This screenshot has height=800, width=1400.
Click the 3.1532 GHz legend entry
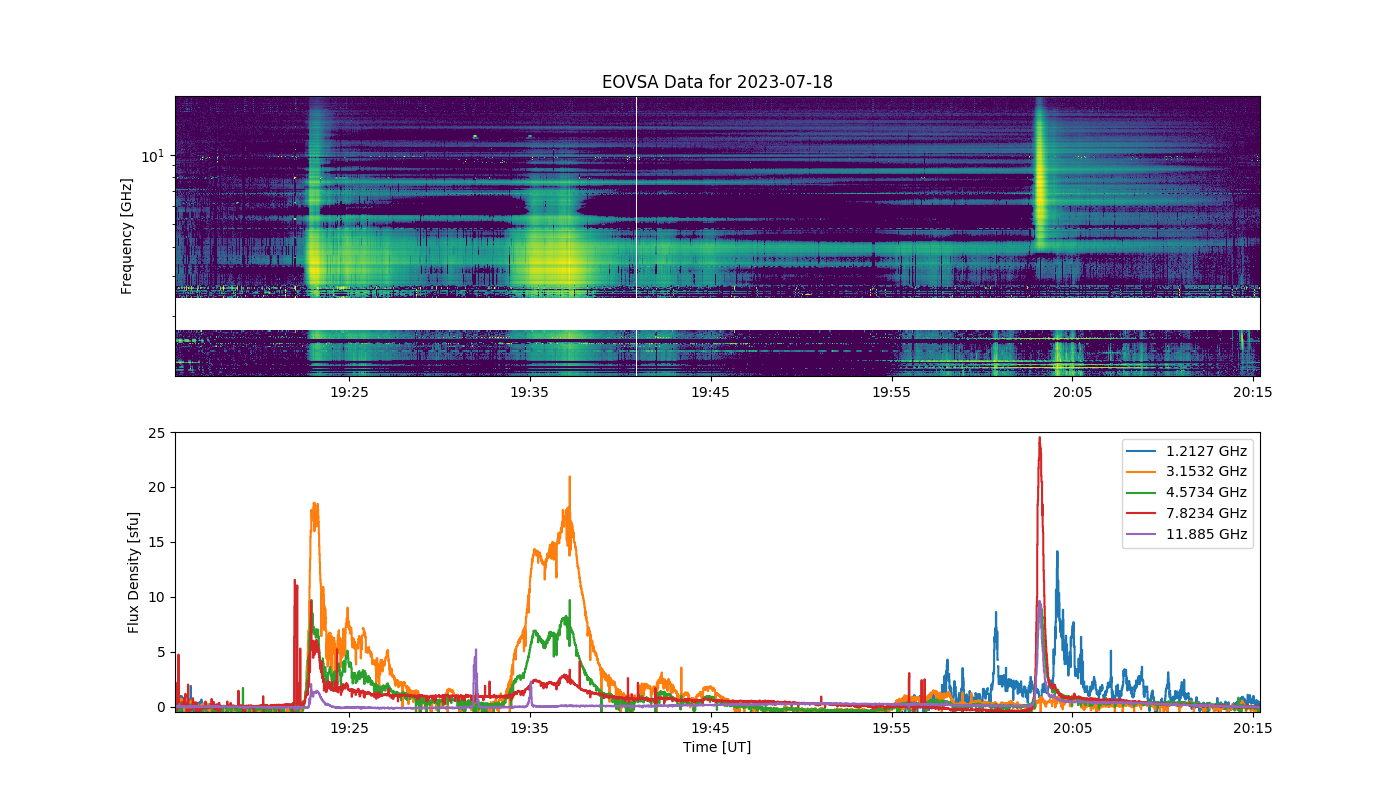tap(1188, 472)
